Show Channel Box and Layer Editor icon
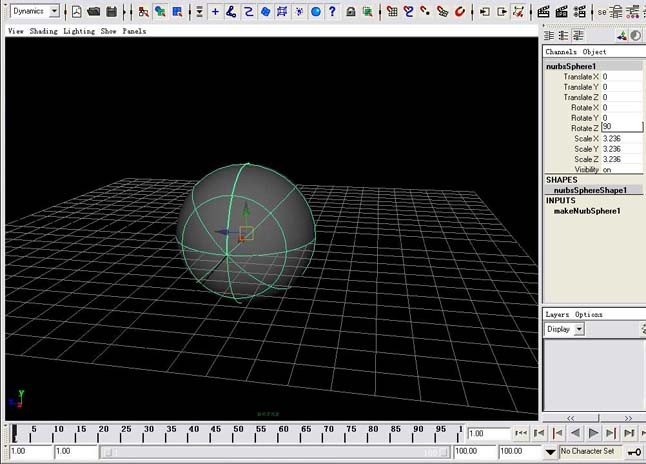 [578, 36]
